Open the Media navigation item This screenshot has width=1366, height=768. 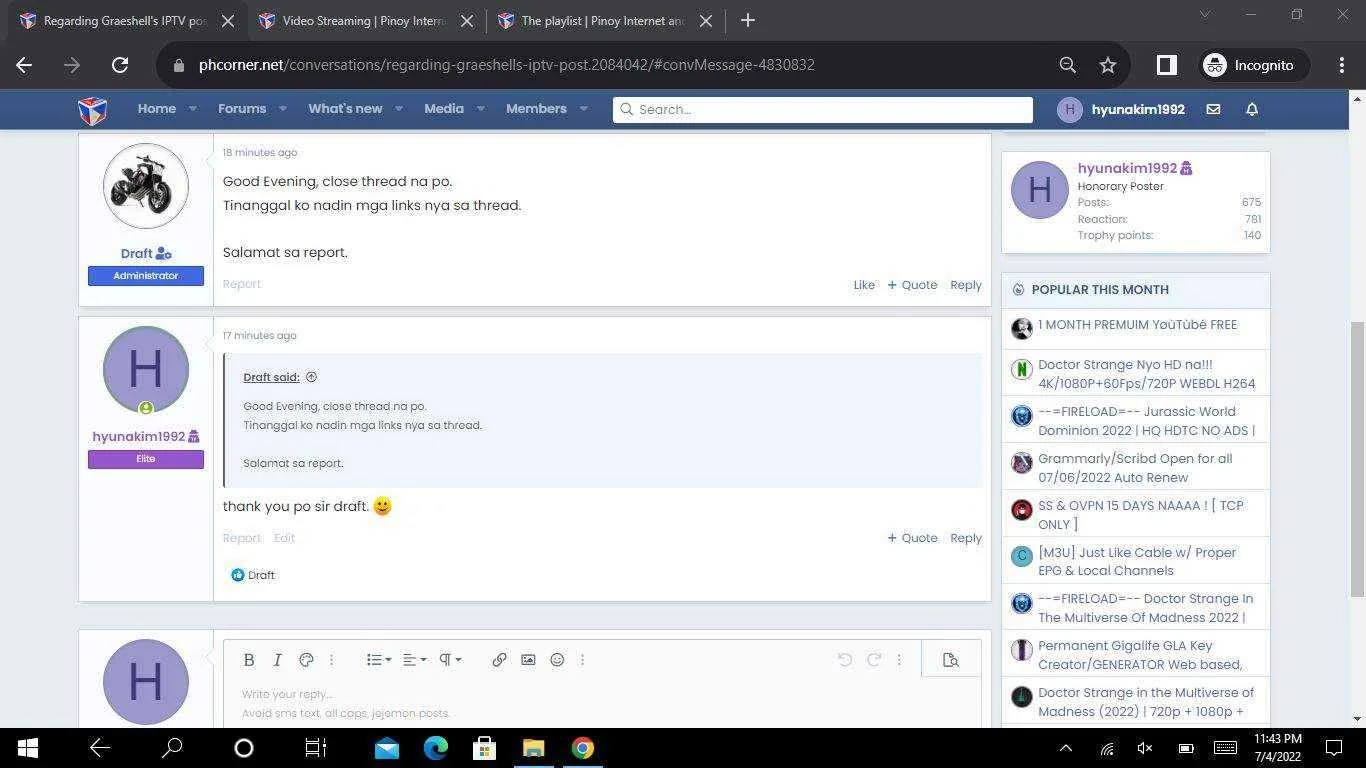[444, 109]
